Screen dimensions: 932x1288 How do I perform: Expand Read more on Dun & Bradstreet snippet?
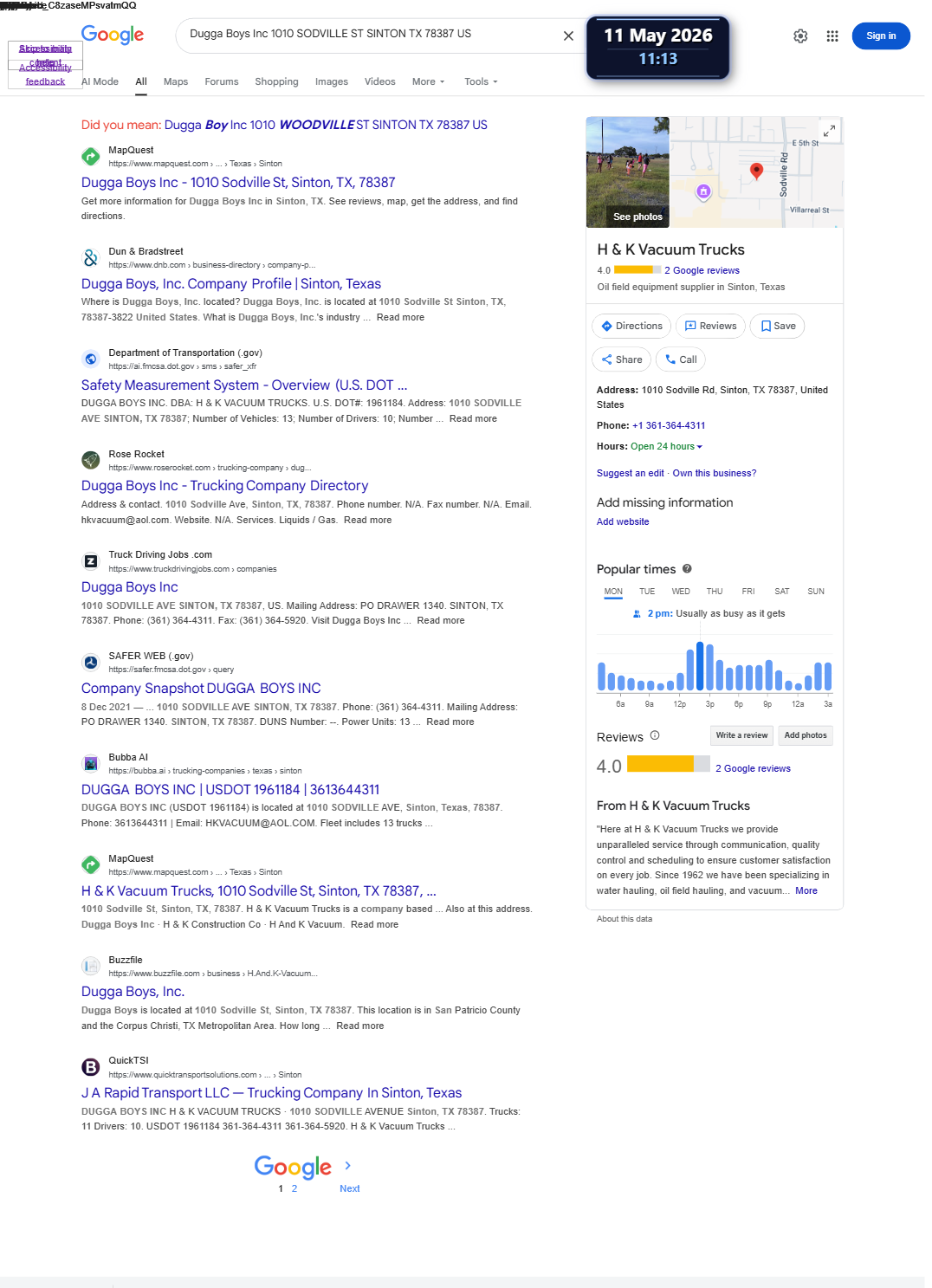(400, 318)
